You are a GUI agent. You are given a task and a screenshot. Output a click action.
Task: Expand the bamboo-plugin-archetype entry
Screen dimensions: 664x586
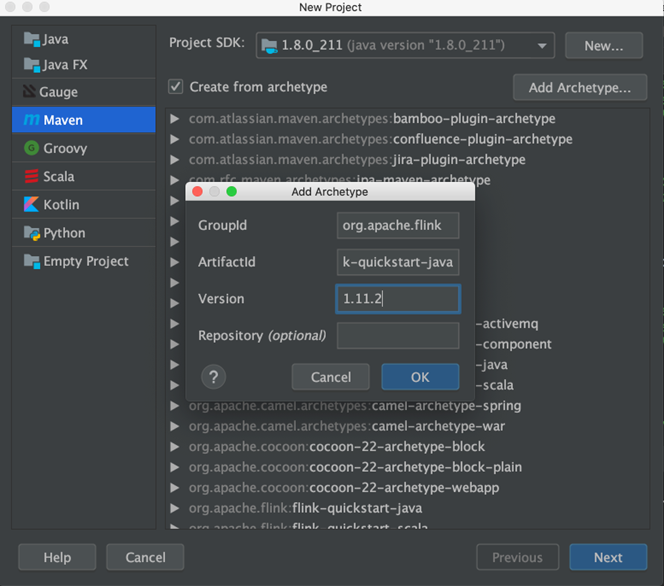[174, 119]
